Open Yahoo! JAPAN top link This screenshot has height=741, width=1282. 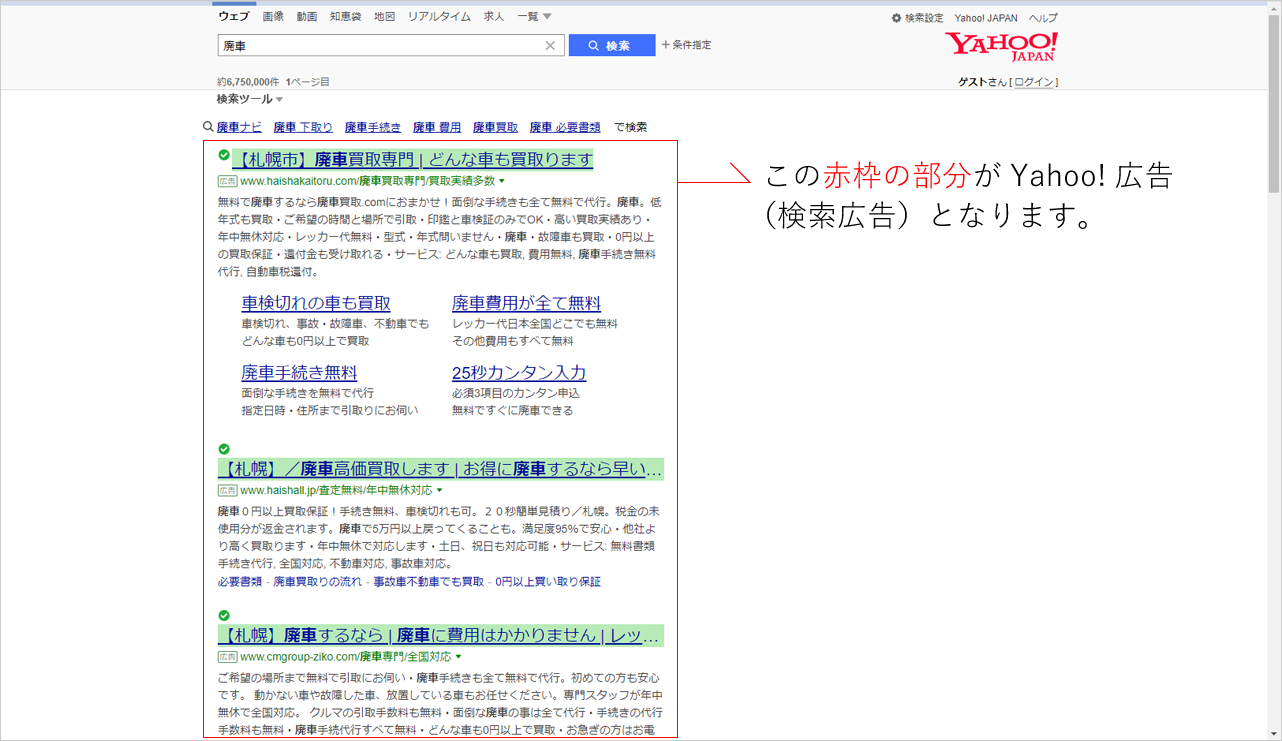click(986, 18)
